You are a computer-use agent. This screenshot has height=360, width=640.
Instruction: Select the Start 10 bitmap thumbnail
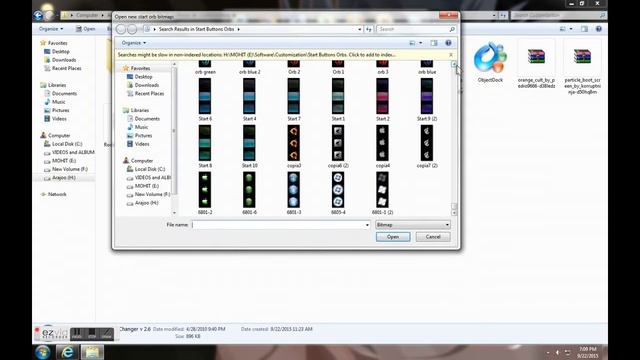click(249, 143)
